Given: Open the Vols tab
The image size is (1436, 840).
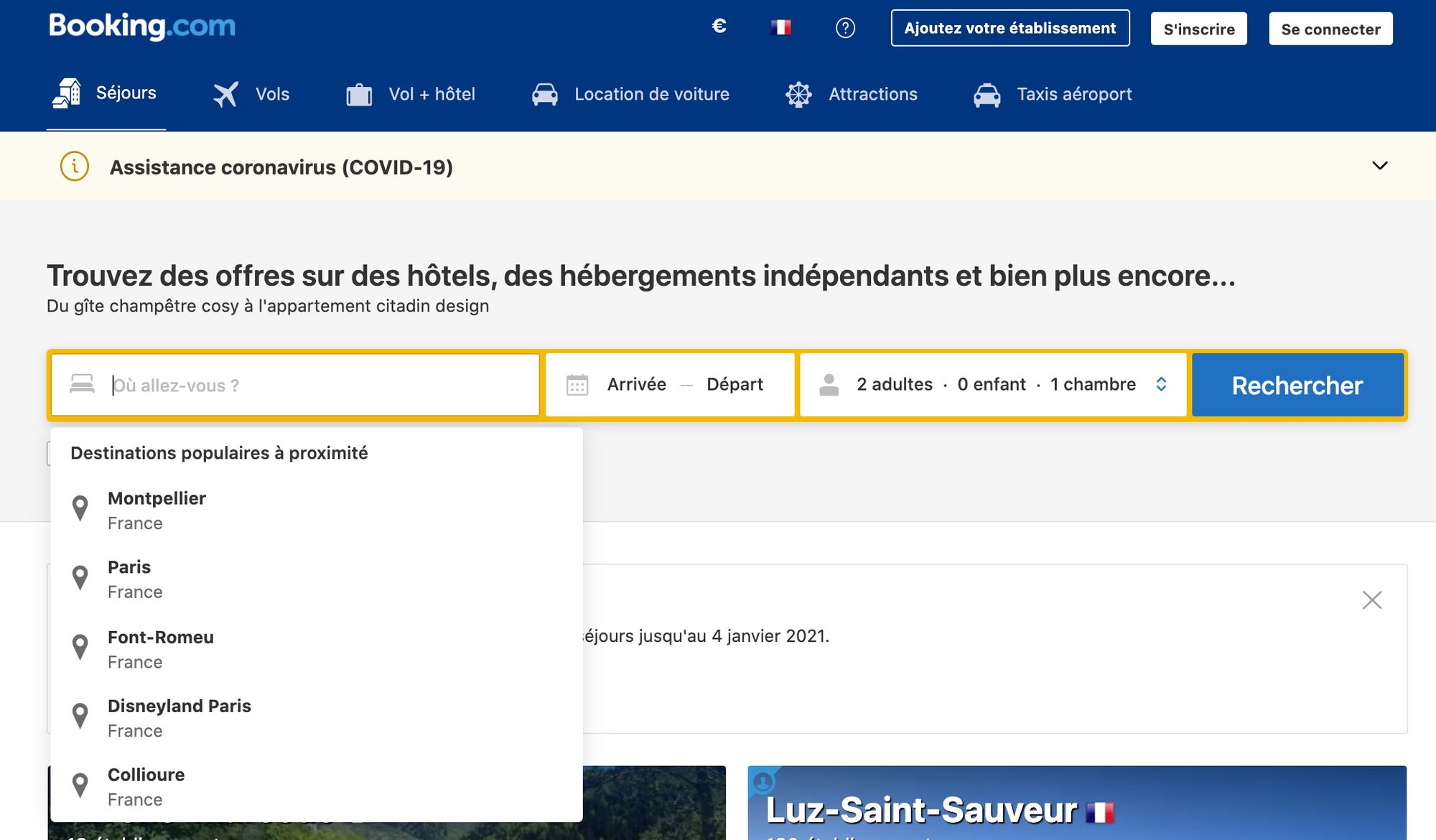Looking at the screenshot, I should pyautogui.click(x=251, y=94).
